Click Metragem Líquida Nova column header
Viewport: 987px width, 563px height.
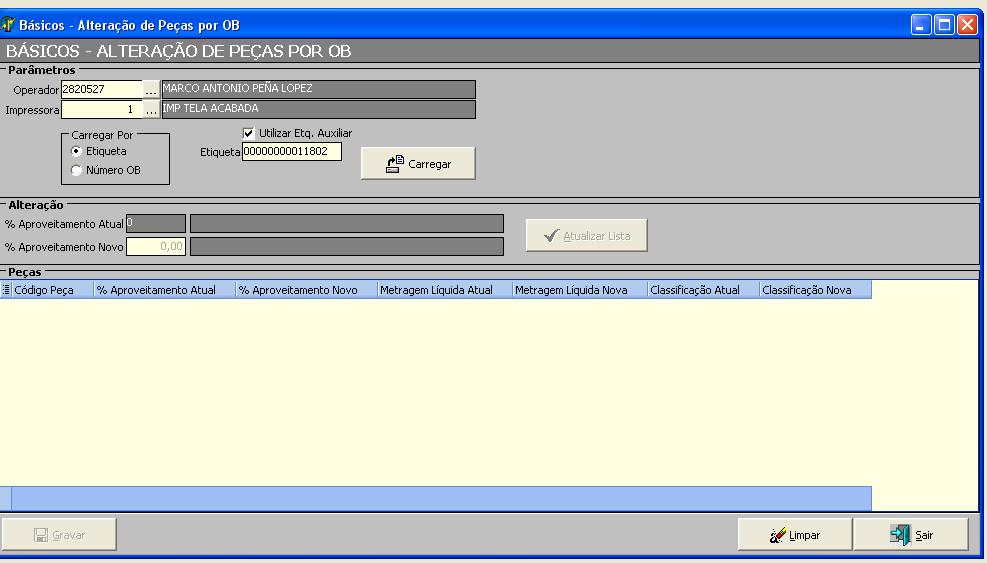coord(579,290)
